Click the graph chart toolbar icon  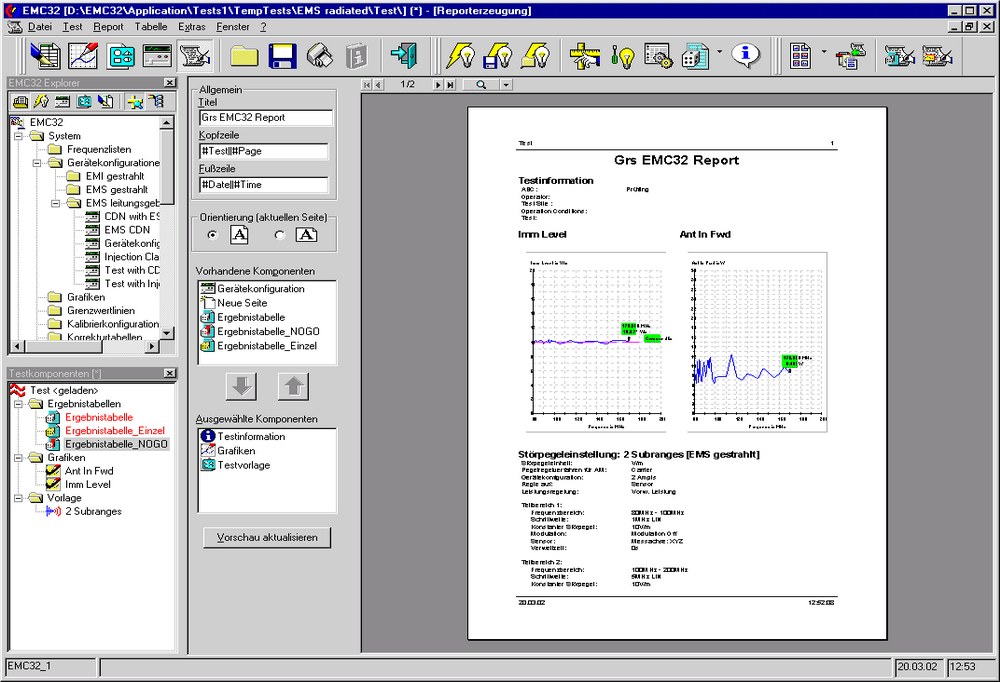pos(84,55)
